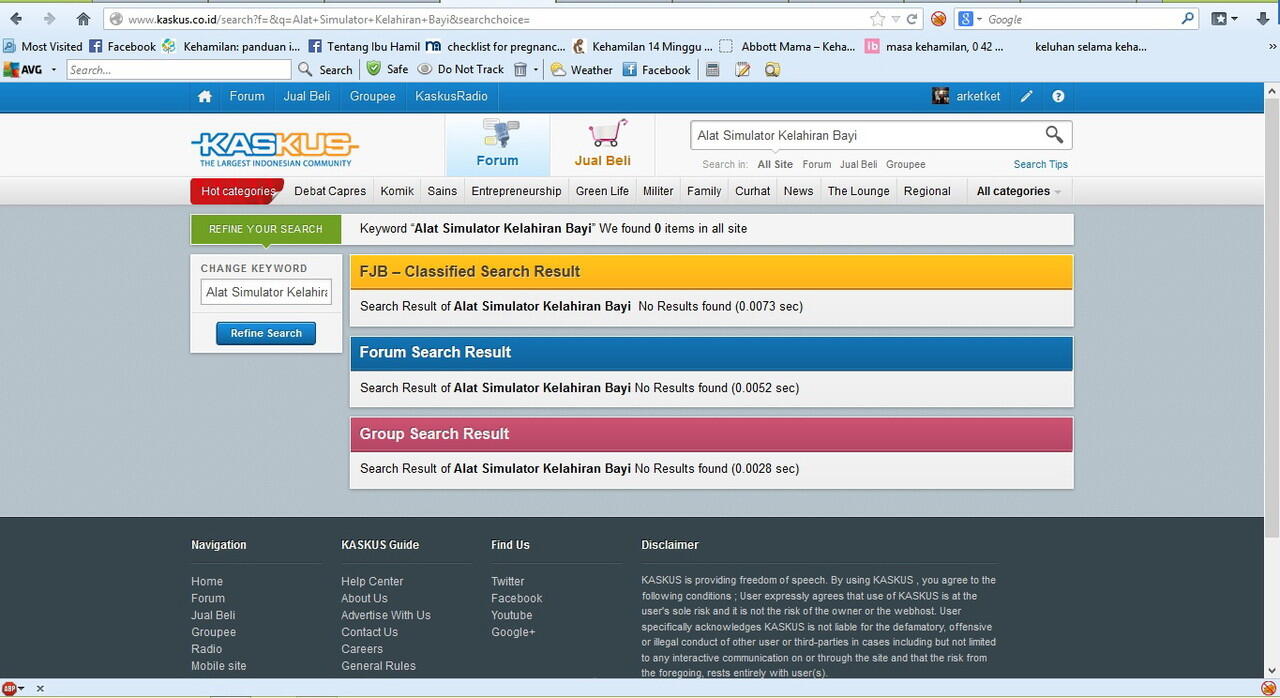
Task: Open the Google search engine dropdown
Action: pyautogui.click(x=969, y=19)
